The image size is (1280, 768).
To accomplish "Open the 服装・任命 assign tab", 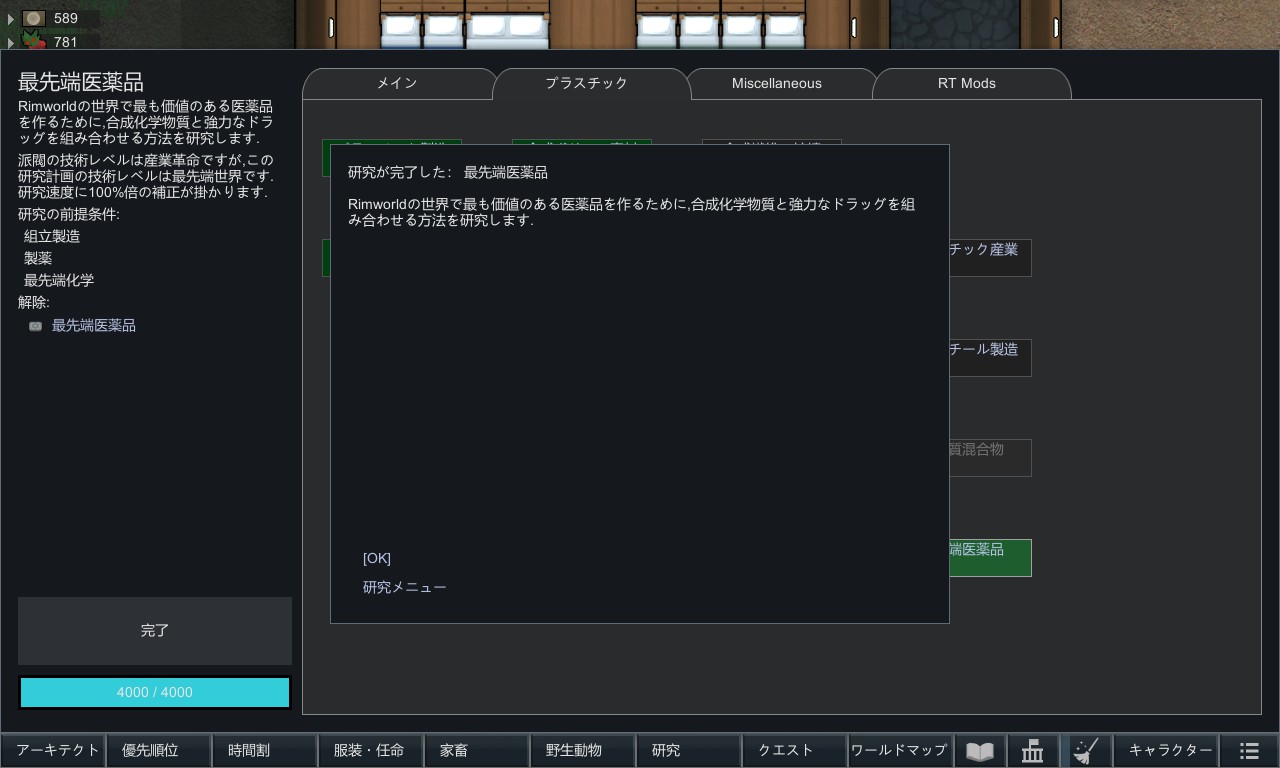I will [372, 751].
